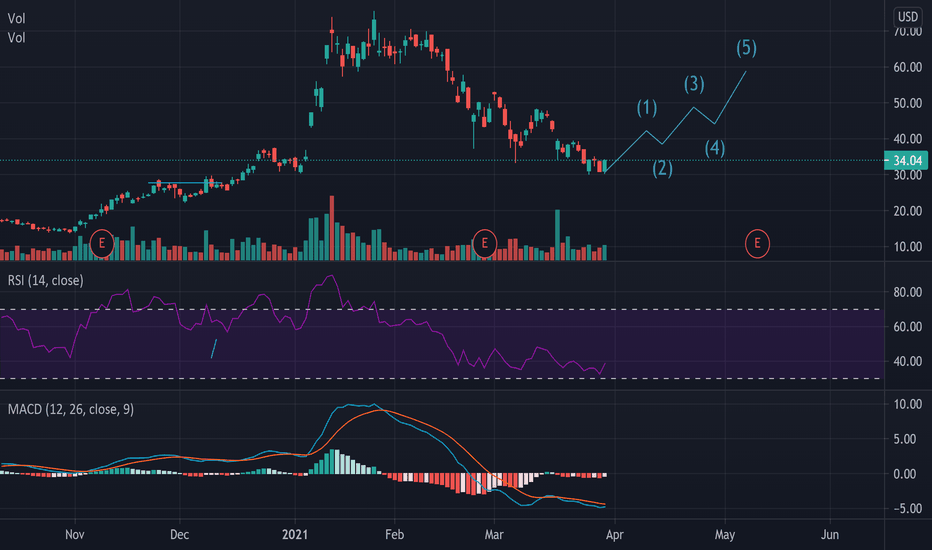Click the 20.00 price axis label
This screenshot has height=550, width=932.
click(908, 210)
